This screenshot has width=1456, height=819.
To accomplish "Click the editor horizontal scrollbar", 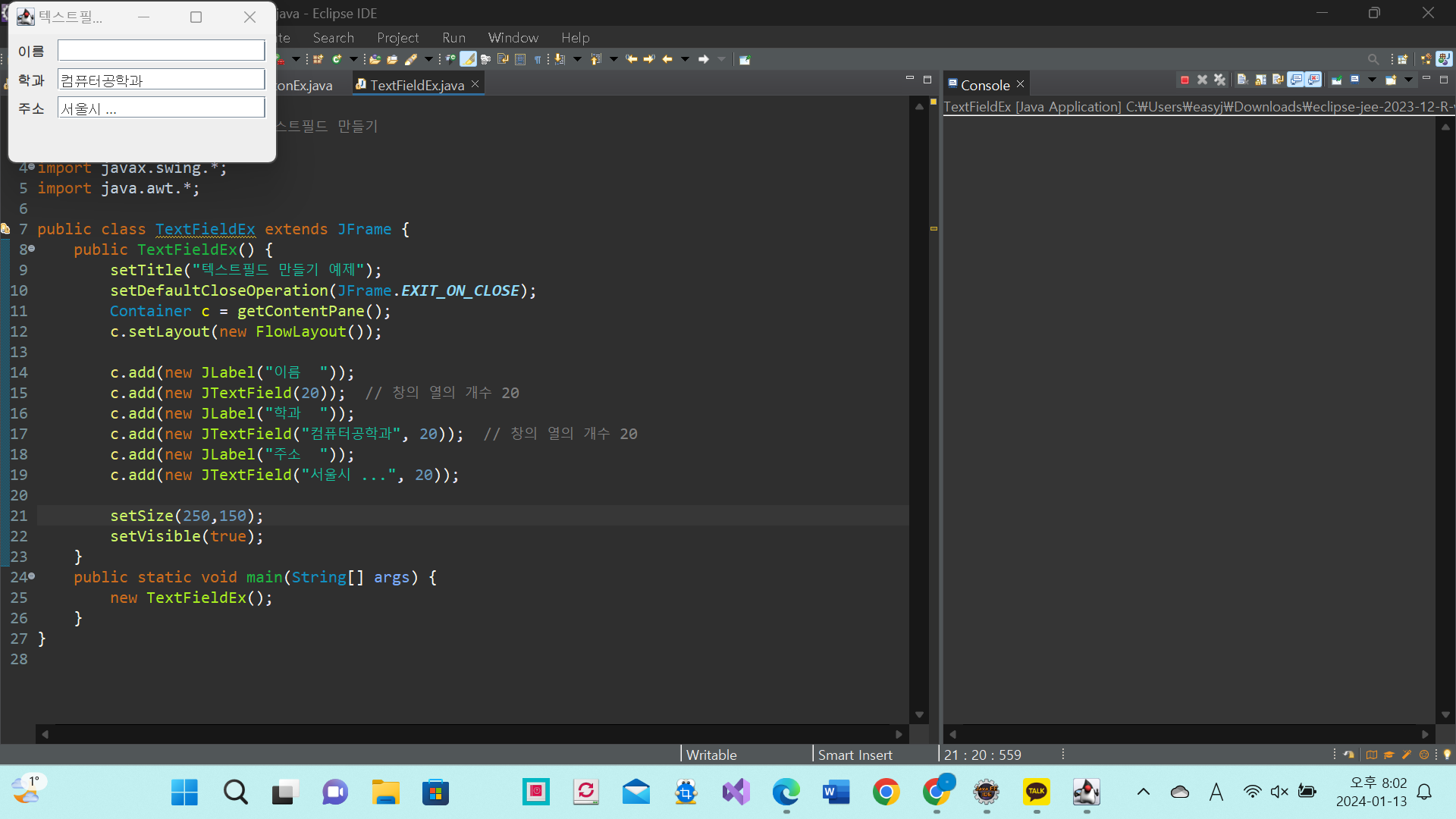I will tap(470, 733).
